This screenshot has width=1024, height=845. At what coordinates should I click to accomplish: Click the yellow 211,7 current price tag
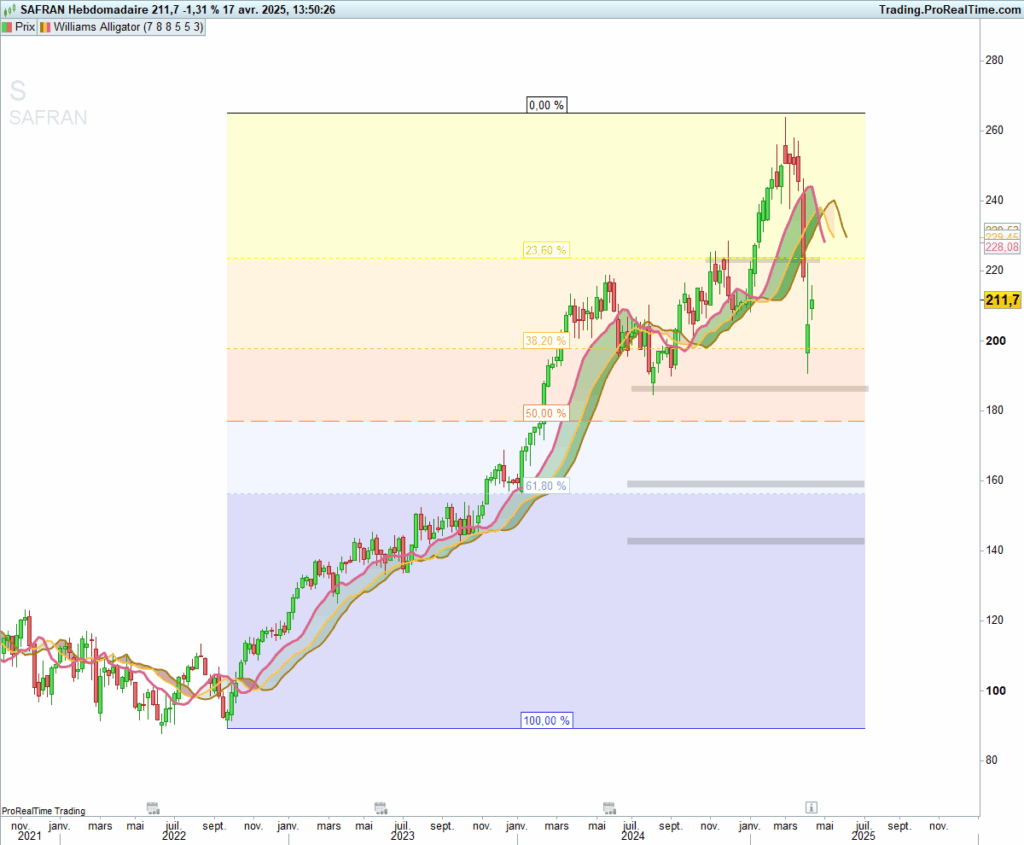[1002, 300]
